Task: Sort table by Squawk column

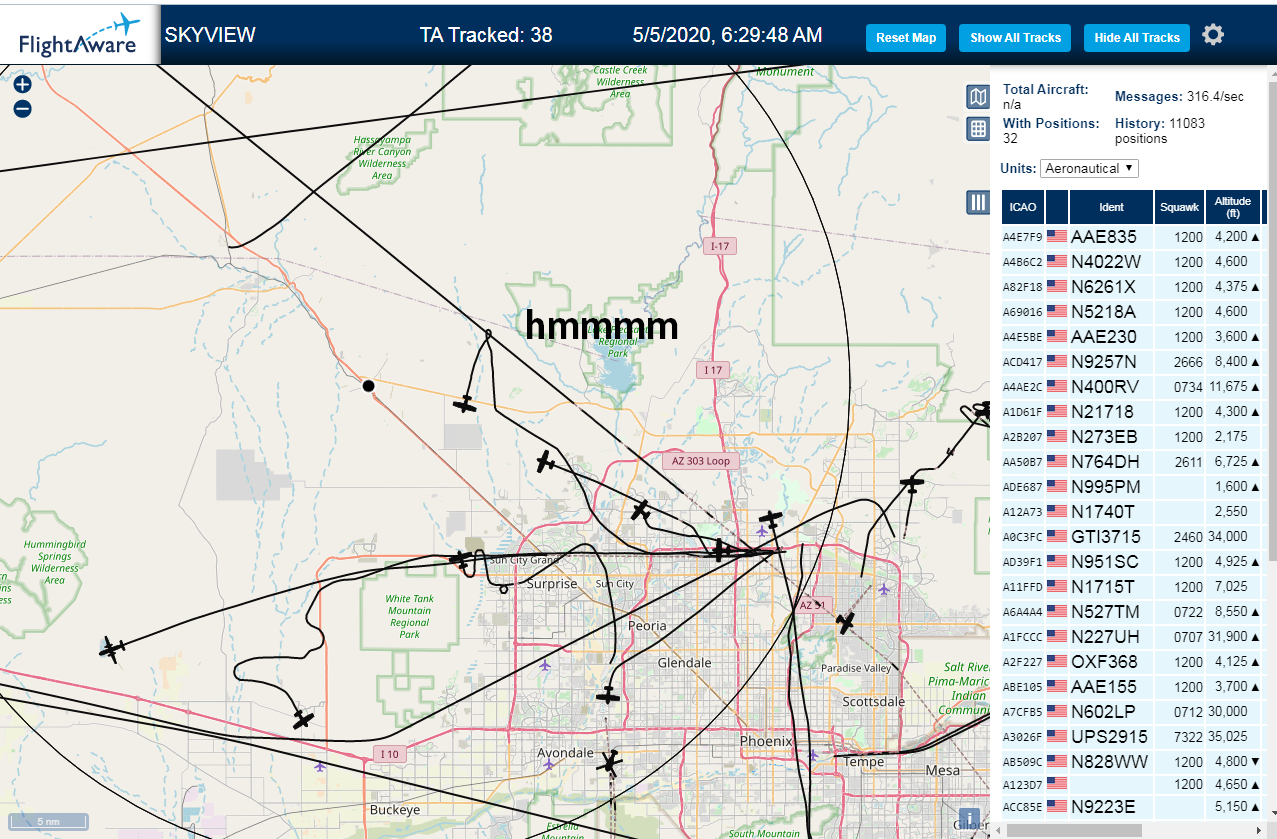Action: click(x=1179, y=207)
